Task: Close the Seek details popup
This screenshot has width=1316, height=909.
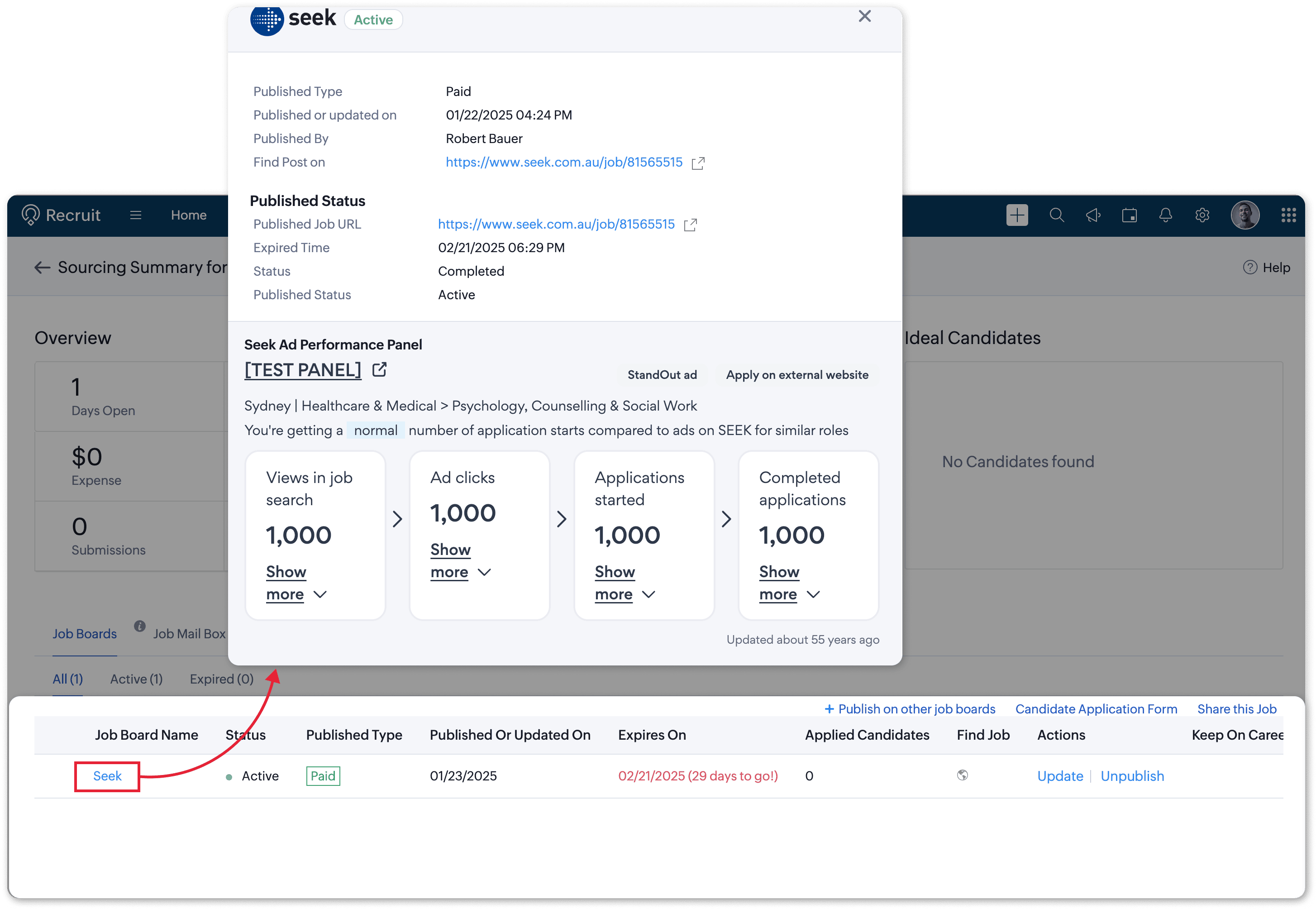Action: coord(865,16)
